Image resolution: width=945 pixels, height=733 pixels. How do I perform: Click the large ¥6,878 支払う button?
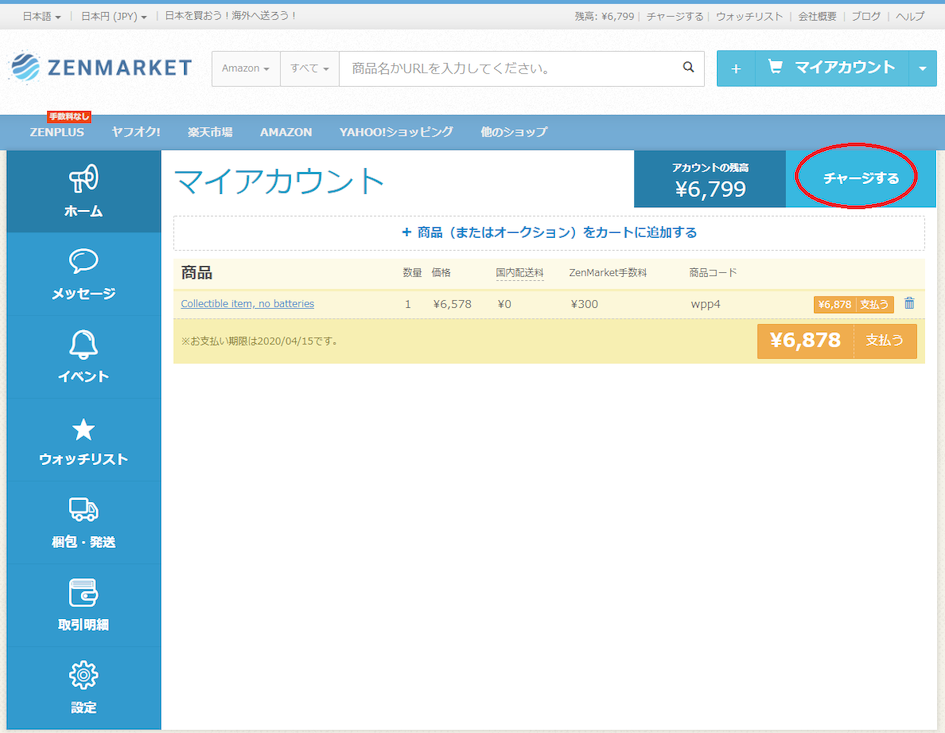click(837, 341)
